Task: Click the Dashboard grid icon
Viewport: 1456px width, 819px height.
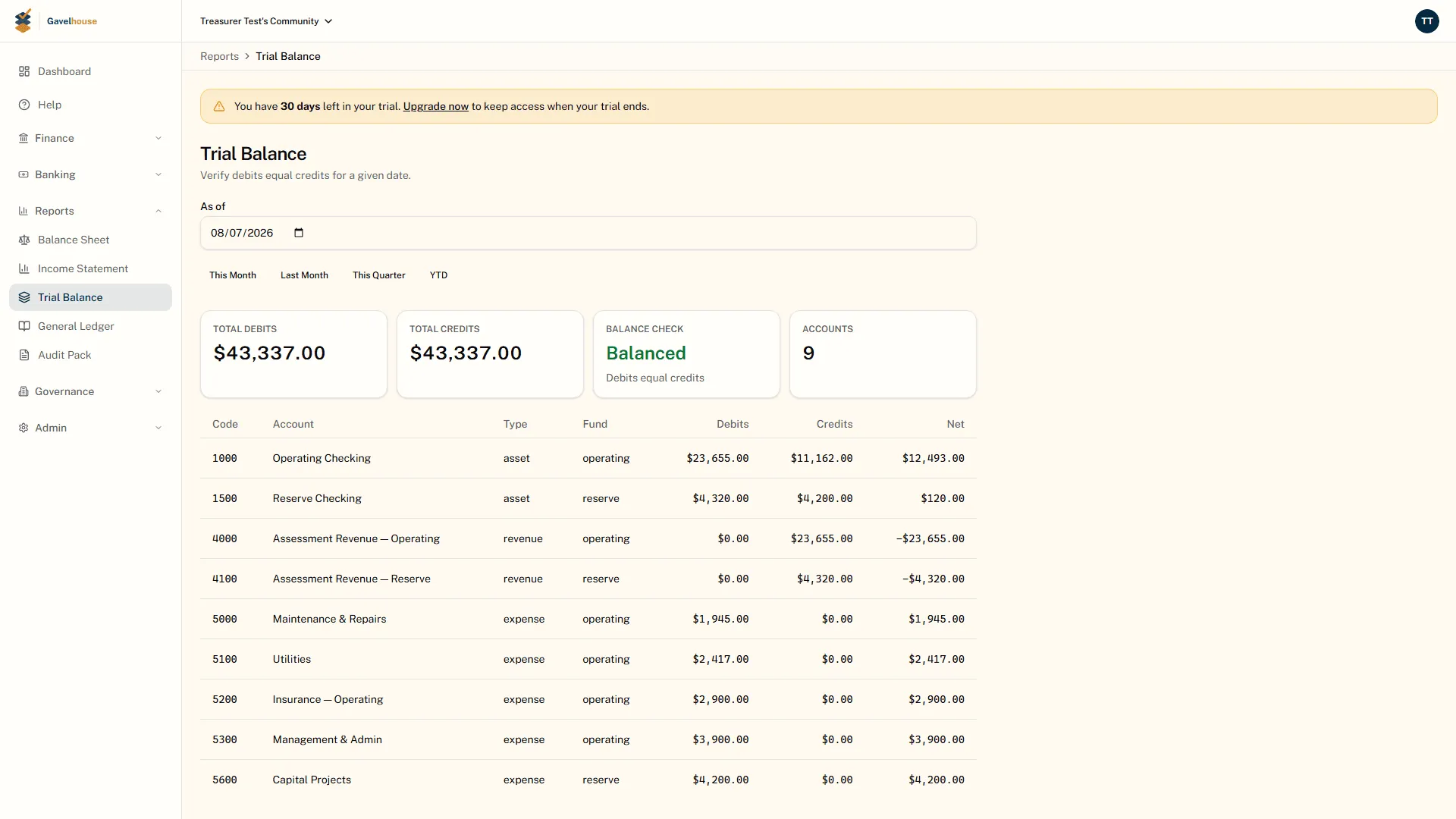Action: 24,71
